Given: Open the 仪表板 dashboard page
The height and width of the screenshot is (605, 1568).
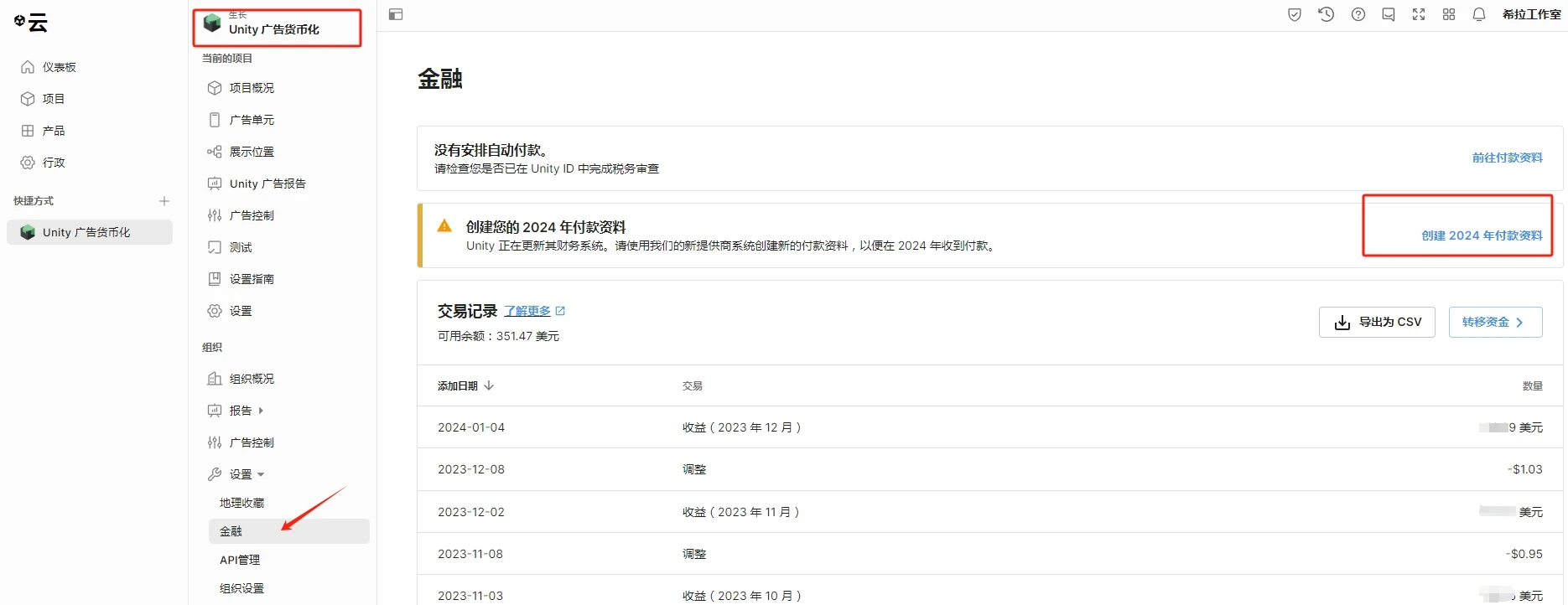Looking at the screenshot, I should (x=48, y=67).
